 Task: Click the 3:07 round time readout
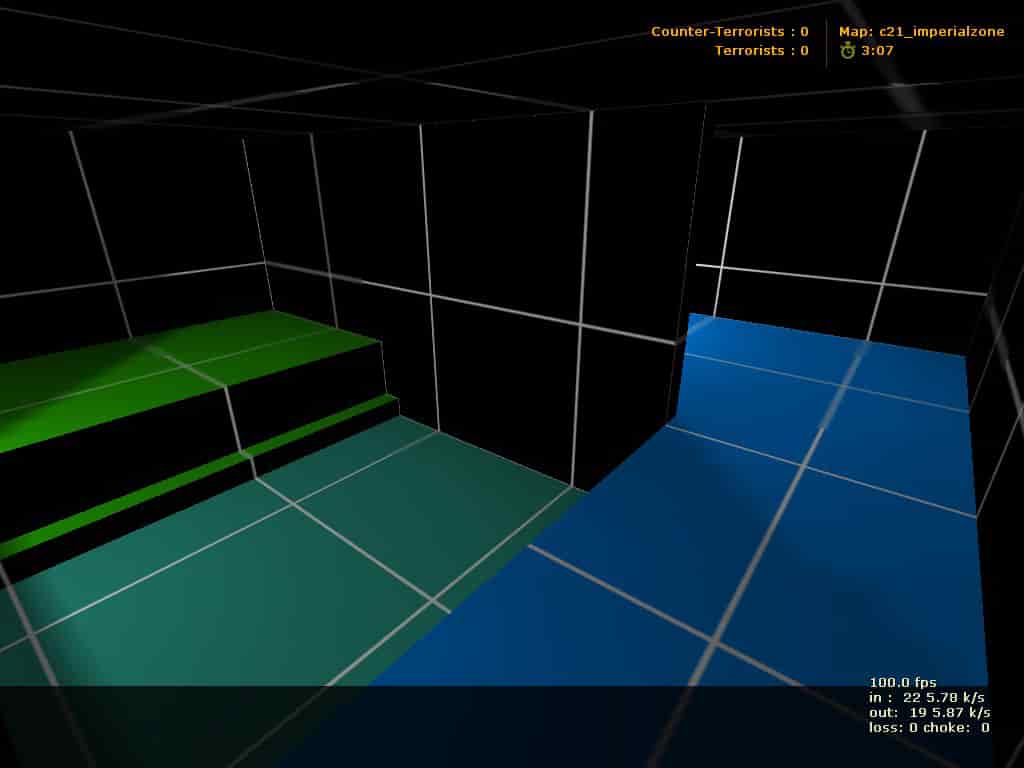pyautogui.click(x=877, y=50)
